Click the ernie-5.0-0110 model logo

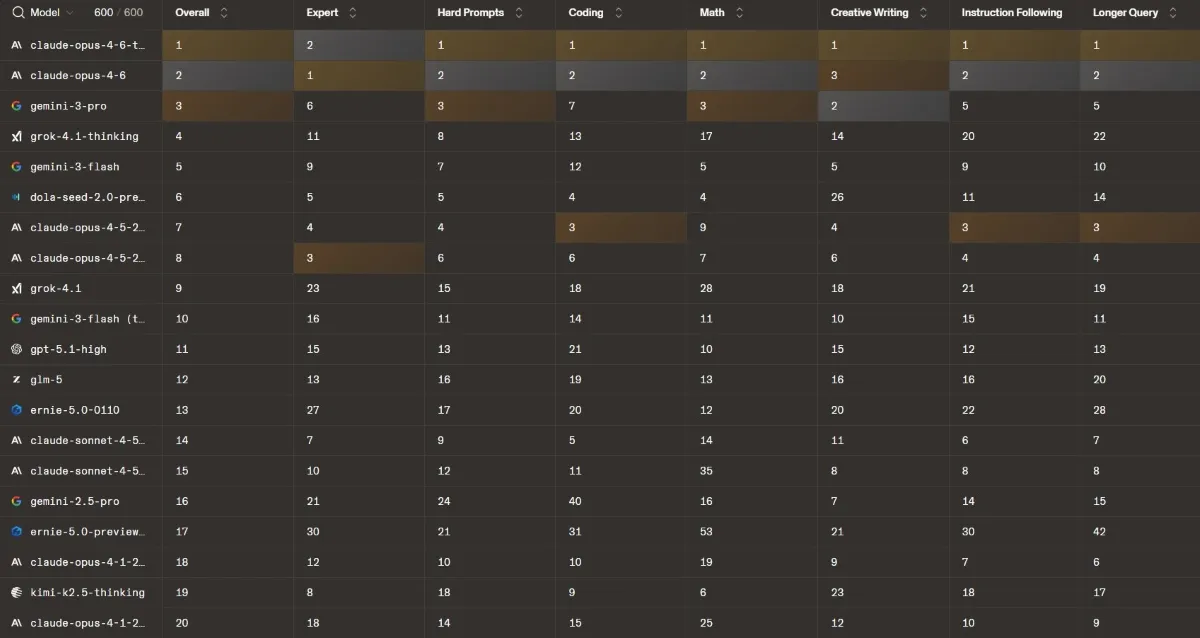point(17,410)
